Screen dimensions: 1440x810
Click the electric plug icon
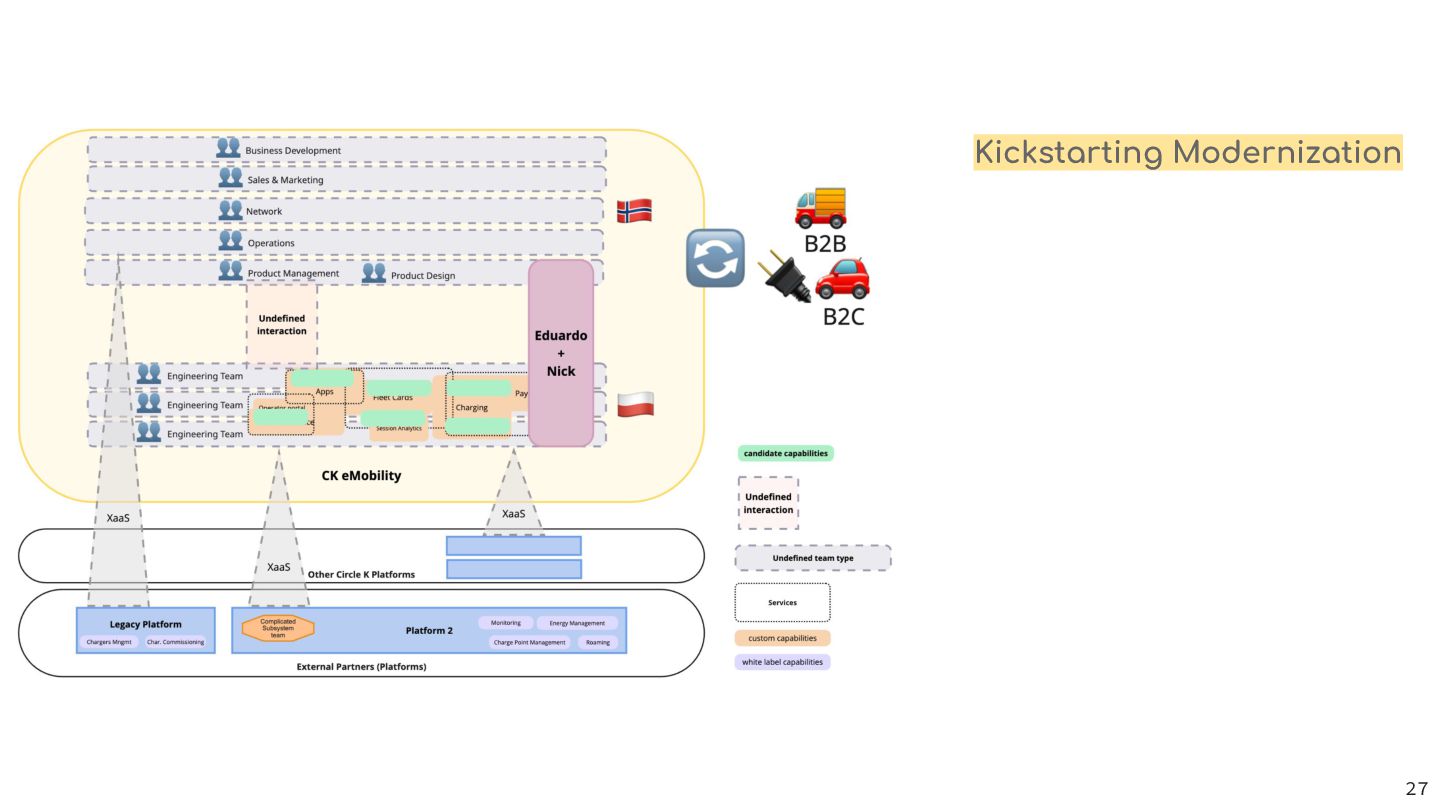pos(788,277)
